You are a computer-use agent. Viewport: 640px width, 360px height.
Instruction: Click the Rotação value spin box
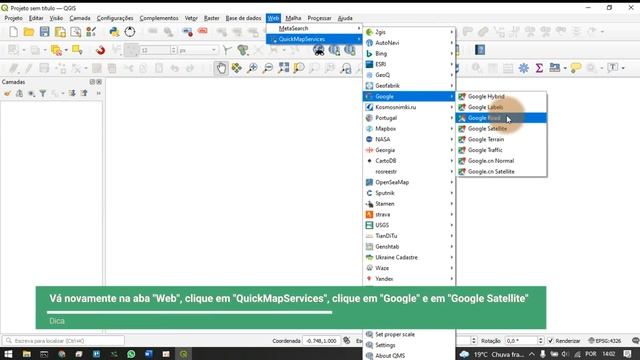coord(524,341)
